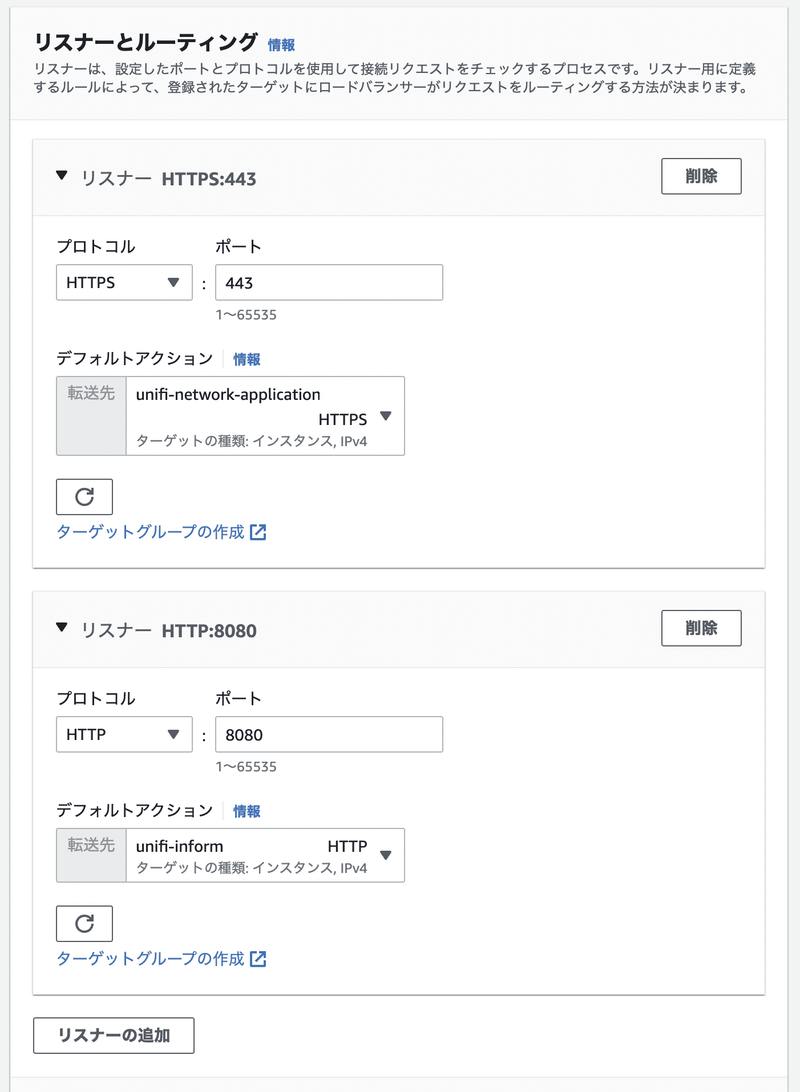Click external link icon beside top ターゲットグループの作成

(258, 531)
